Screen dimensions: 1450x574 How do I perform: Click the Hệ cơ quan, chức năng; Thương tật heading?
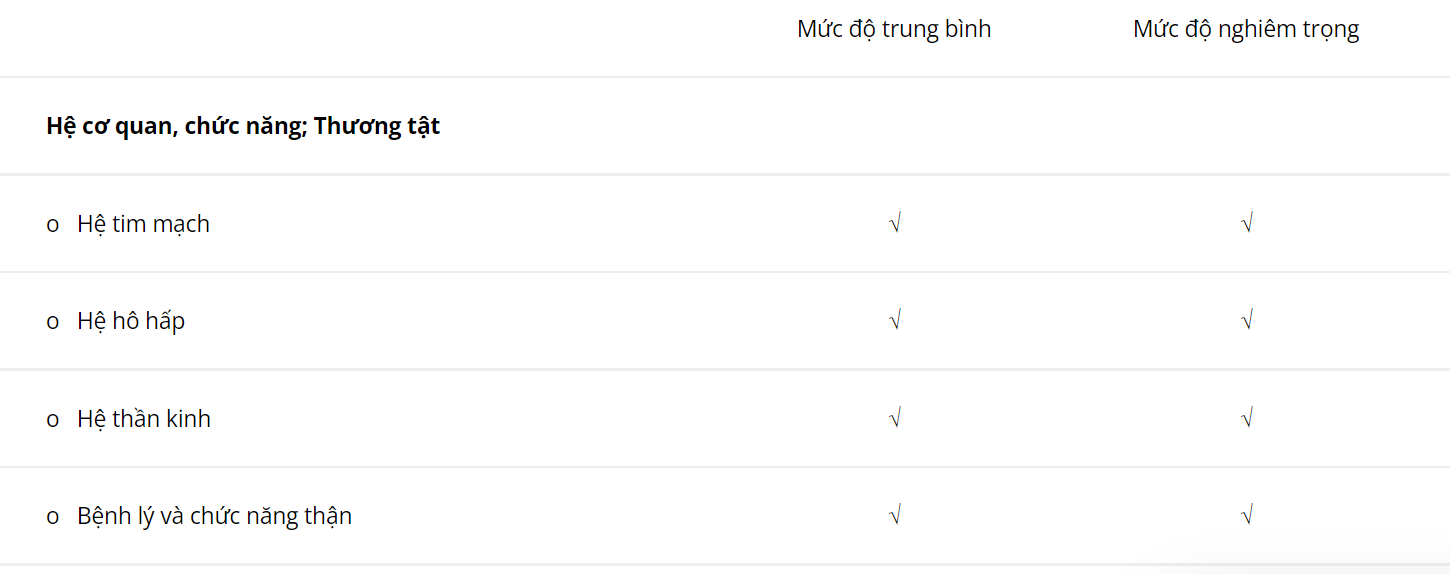(x=243, y=126)
